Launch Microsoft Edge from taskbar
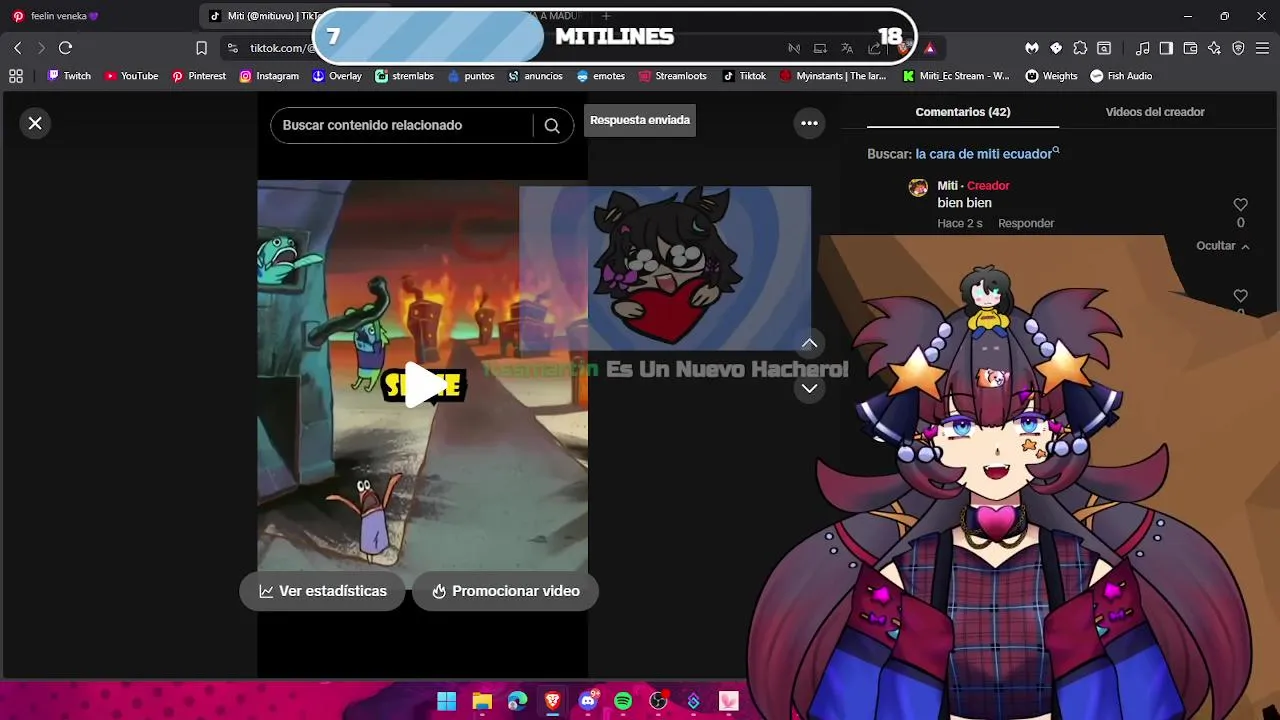Image resolution: width=1280 pixels, height=720 pixels. click(517, 701)
